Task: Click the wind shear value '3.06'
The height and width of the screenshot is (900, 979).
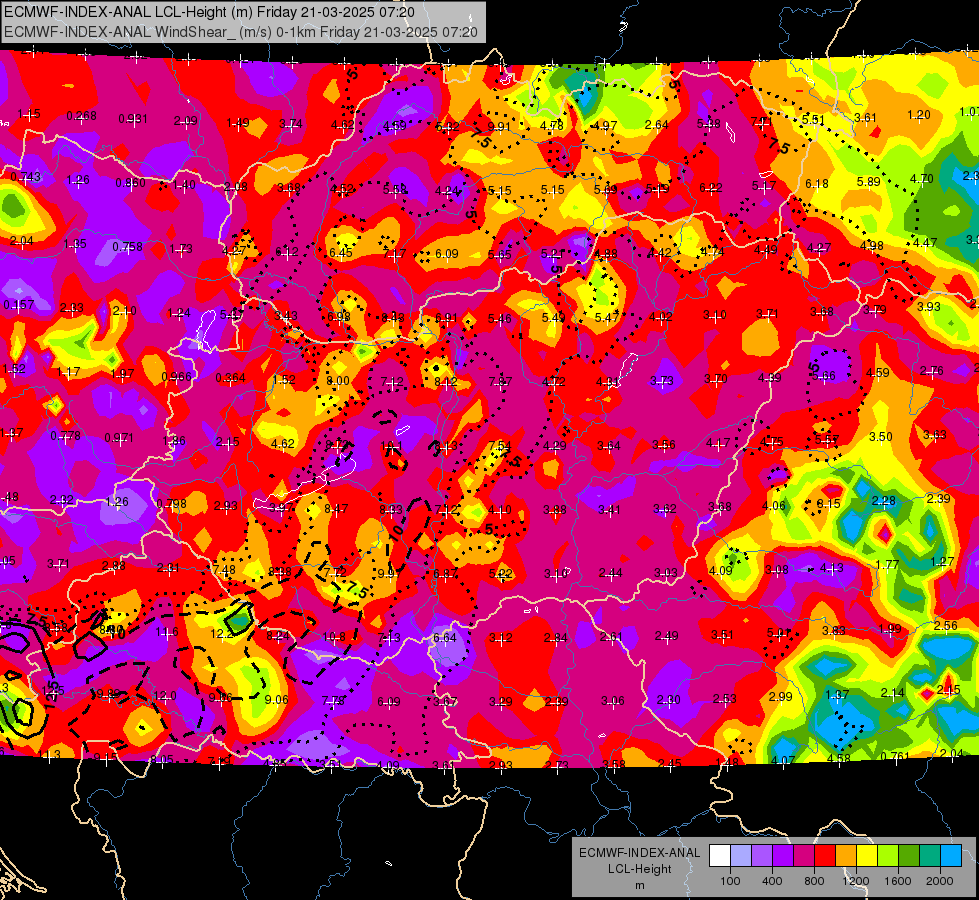Action: 612,700
